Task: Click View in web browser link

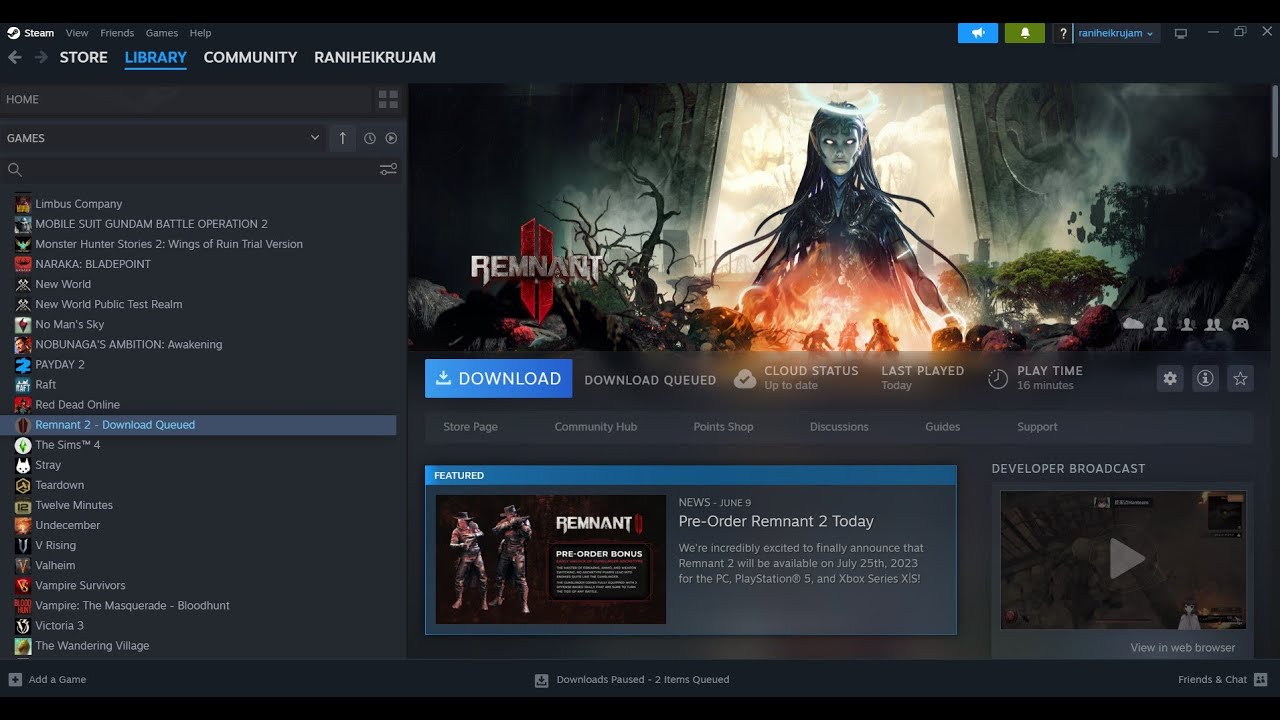Action: [x=1183, y=647]
